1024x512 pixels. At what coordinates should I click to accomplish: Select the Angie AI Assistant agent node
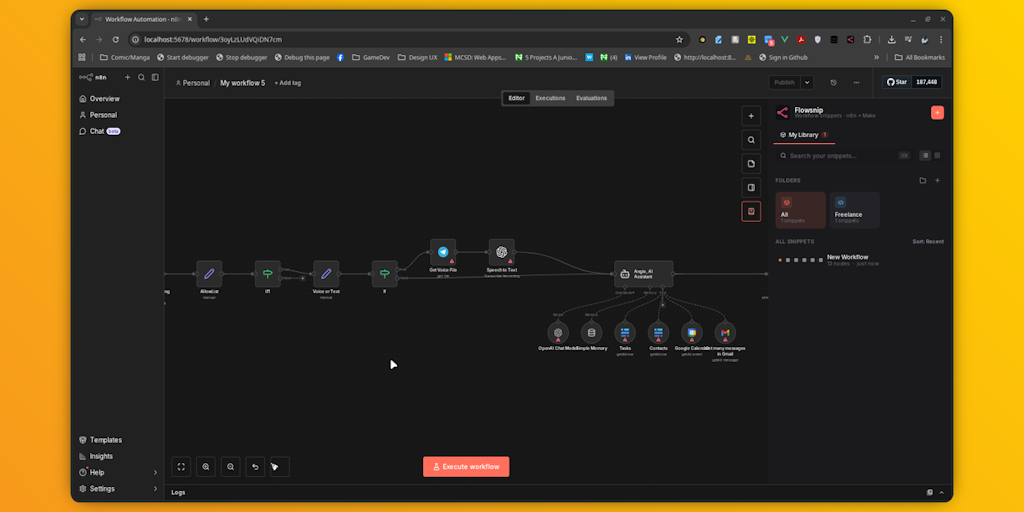point(643,274)
